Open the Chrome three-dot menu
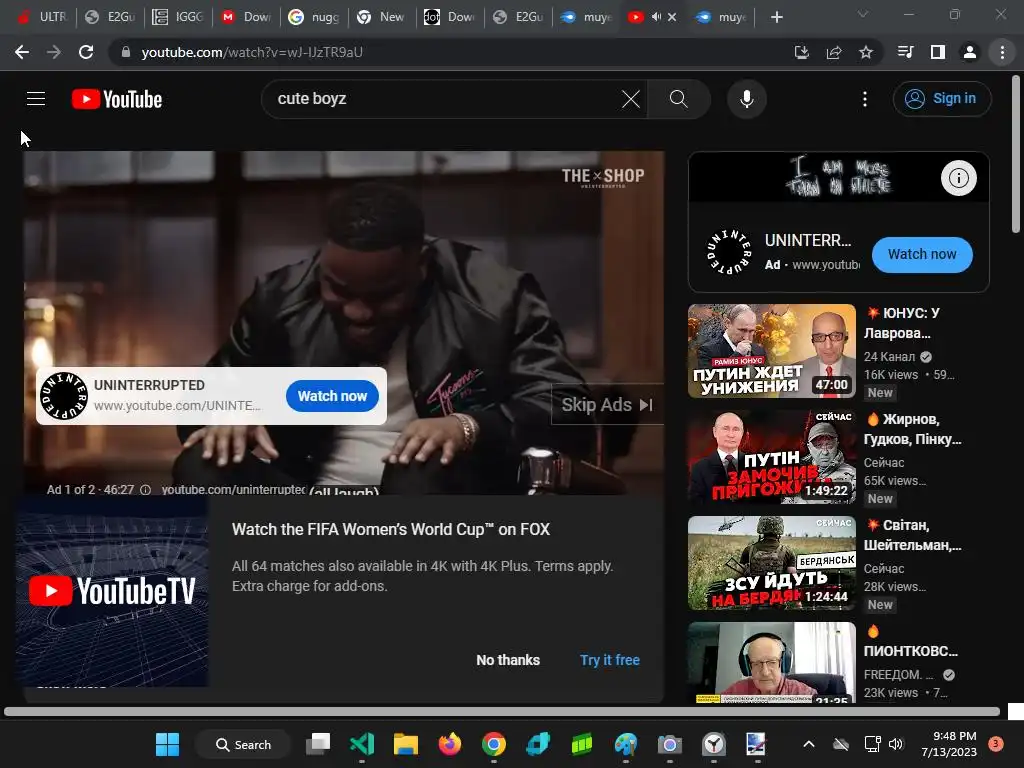The image size is (1024, 768). [x=1002, y=52]
